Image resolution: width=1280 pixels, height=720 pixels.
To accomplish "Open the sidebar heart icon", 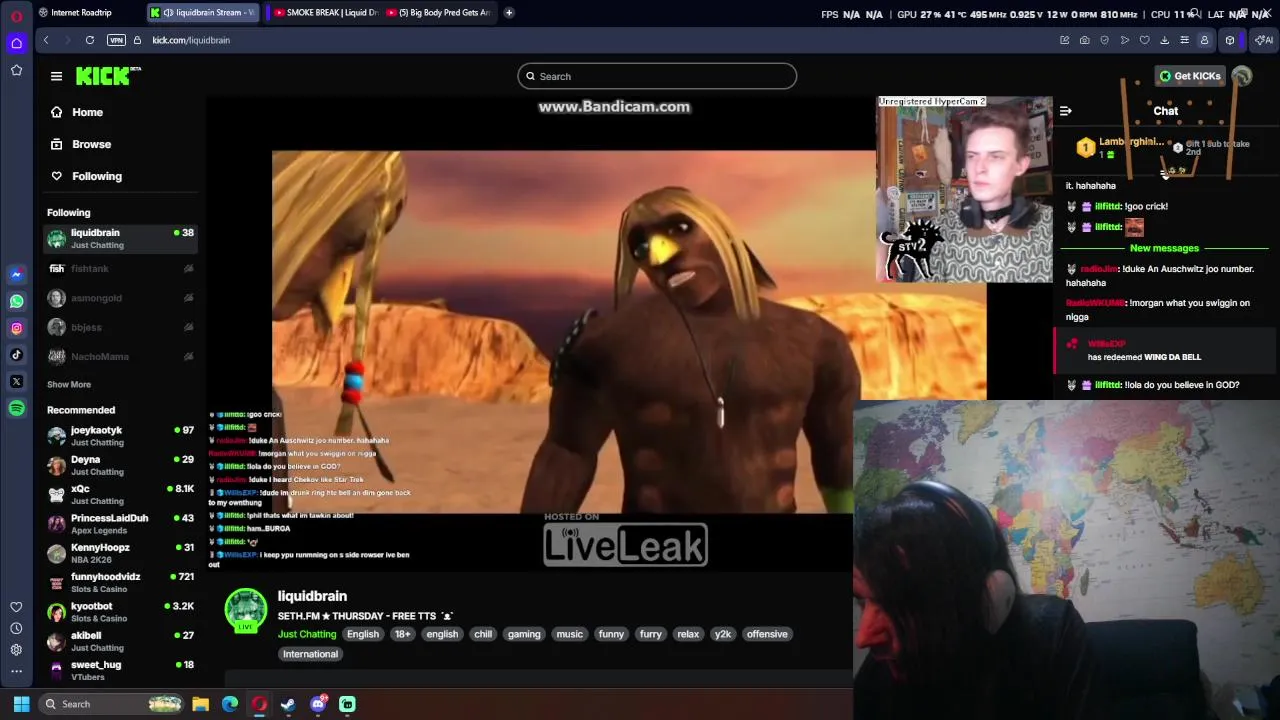I will [16, 607].
